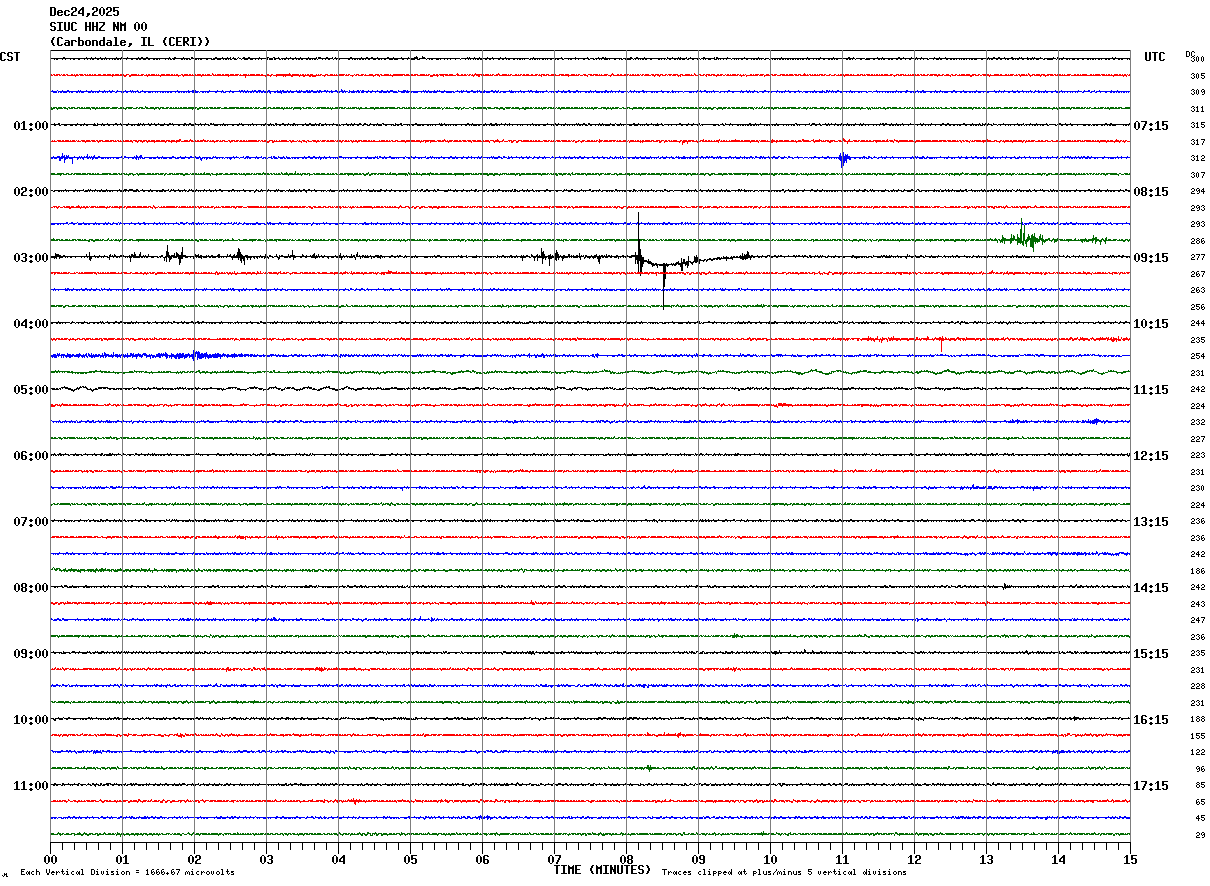Click the 13:15 UTC row label
Screen dimensions: 1210x886
click(1151, 522)
